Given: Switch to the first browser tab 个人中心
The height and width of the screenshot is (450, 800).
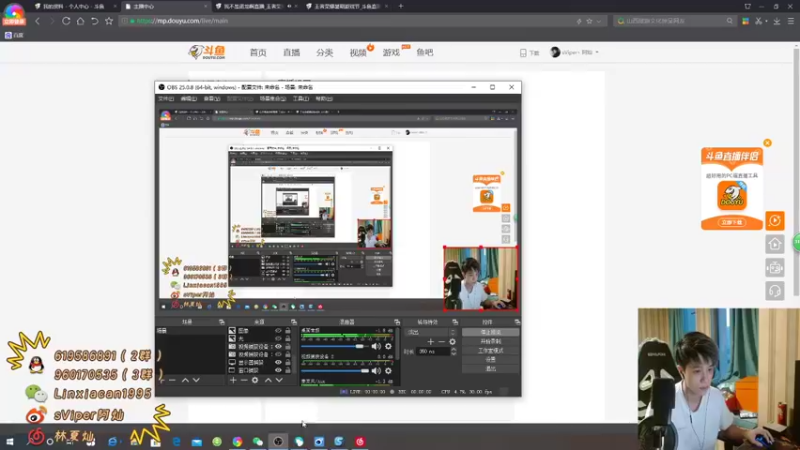Looking at the screenshot, I should [74, 7].
